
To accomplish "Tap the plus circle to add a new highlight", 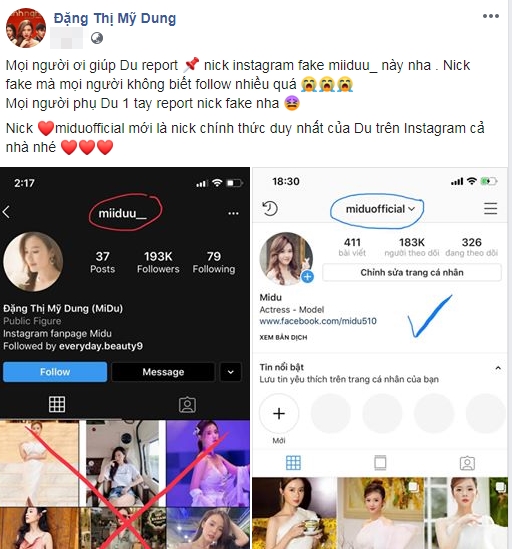I will pos(279,414).
